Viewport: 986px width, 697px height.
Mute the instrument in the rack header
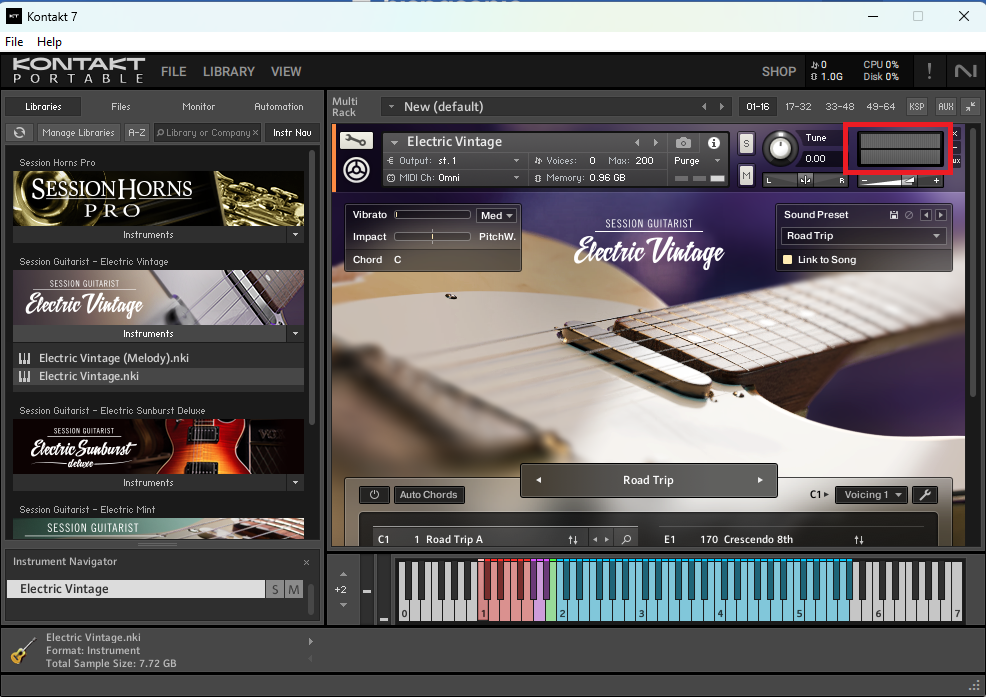pos(746,176)
